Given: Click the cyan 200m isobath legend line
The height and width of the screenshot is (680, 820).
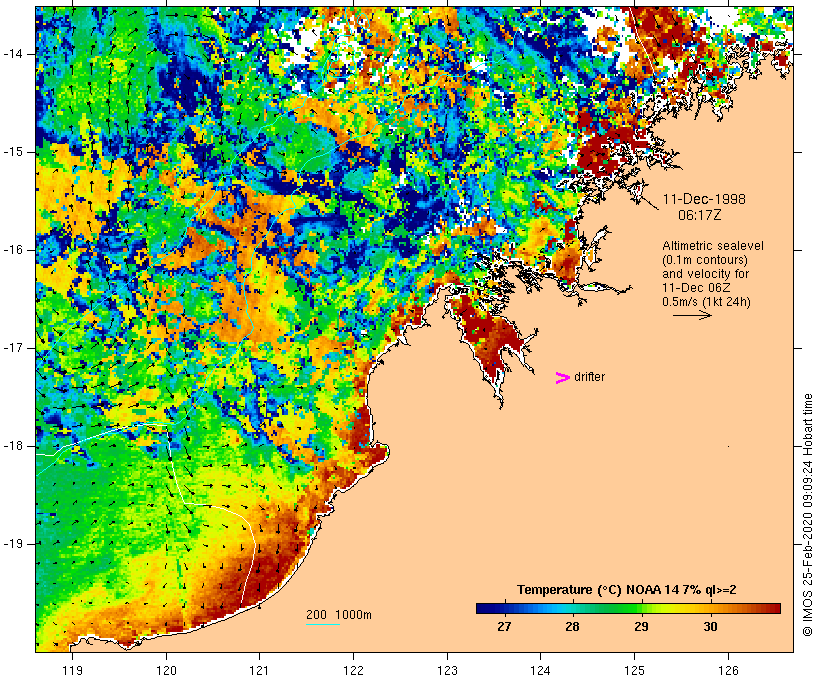Looking at the screenshot, I should coord(323,624).
